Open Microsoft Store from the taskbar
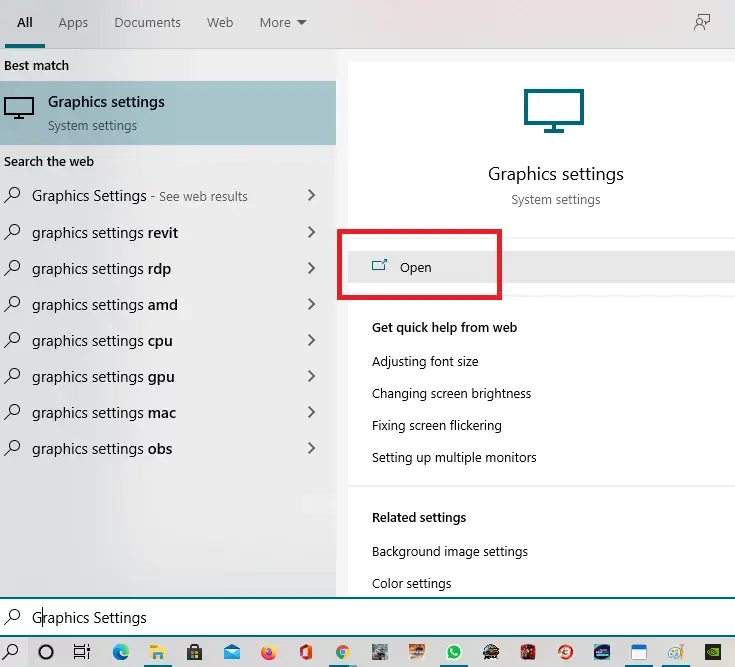 coord(194,652)
